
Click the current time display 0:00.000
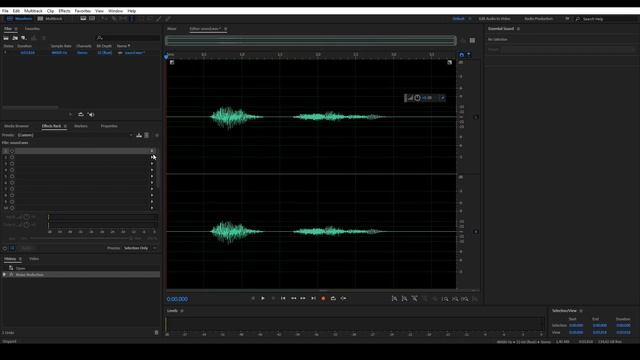tap(177, 299)
